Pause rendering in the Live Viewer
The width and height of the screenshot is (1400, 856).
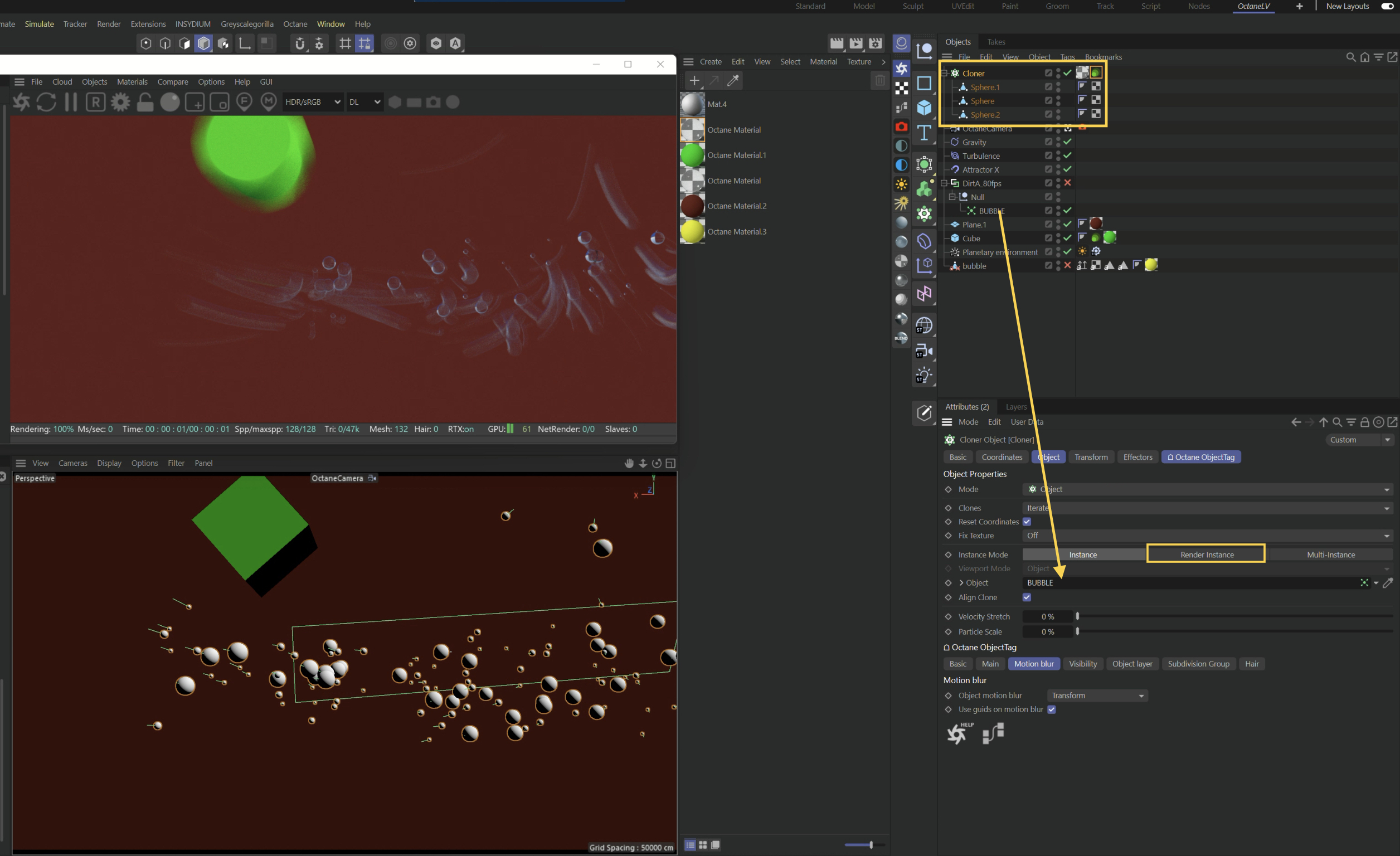coord(71,102)
